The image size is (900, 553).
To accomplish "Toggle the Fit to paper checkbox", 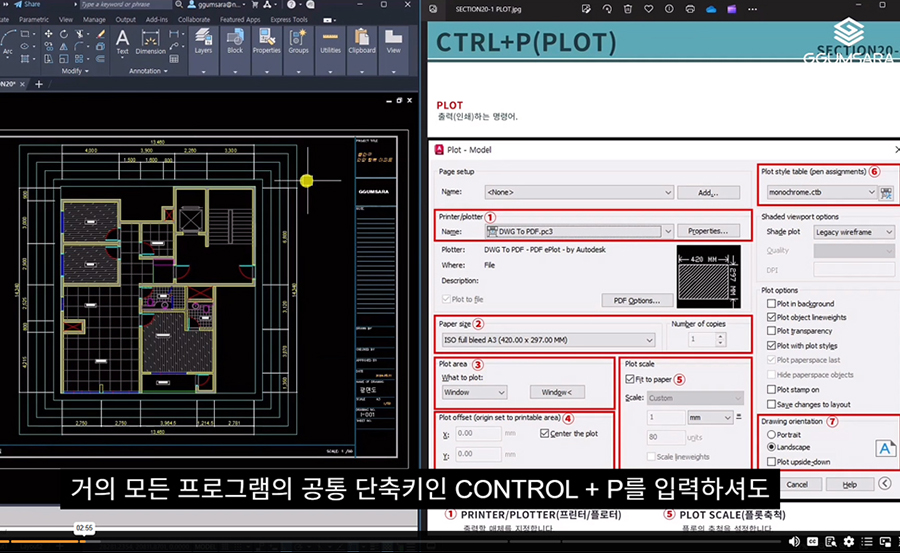I will tap(628, 379).
